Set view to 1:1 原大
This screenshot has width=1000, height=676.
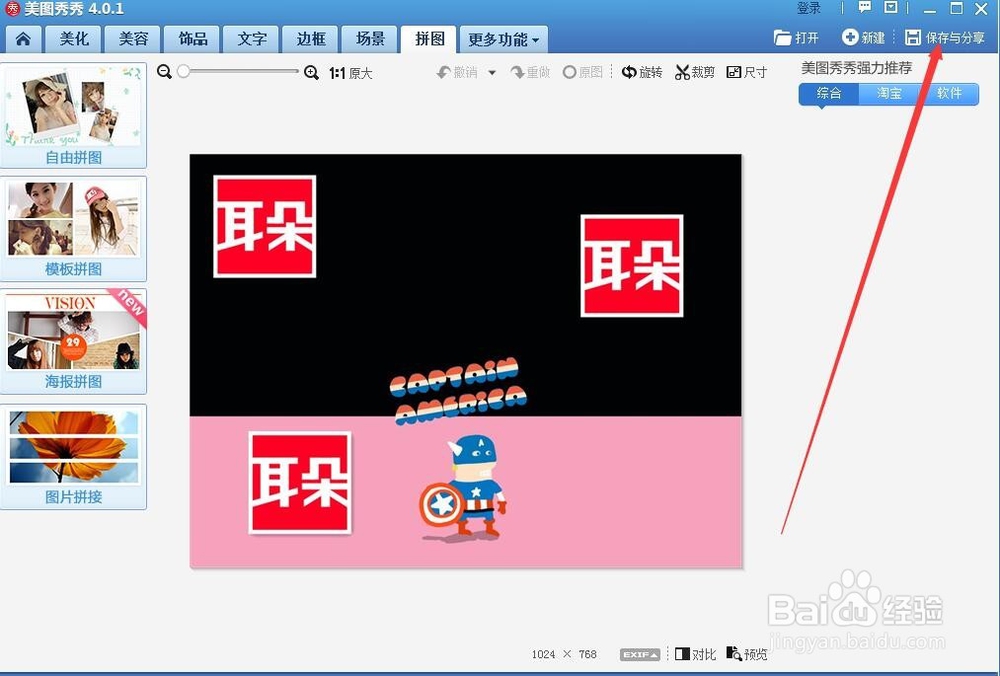point(351,73)
